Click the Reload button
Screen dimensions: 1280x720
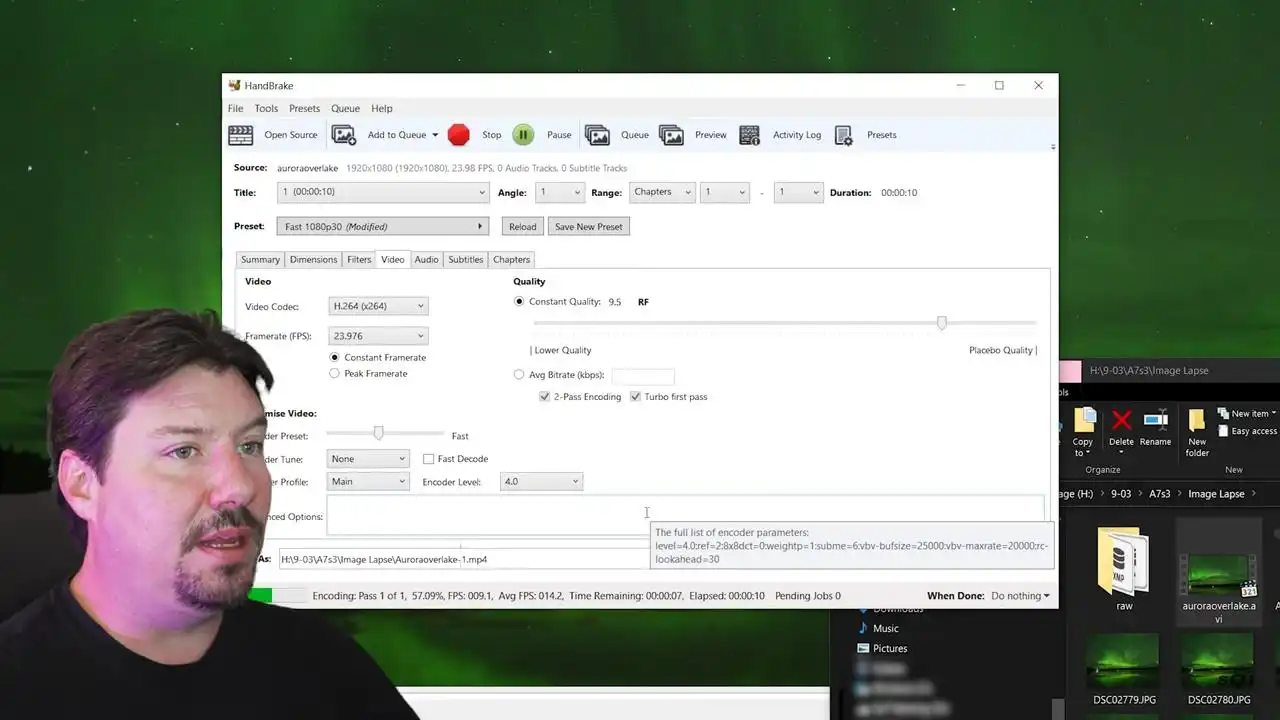pos(522,227)
